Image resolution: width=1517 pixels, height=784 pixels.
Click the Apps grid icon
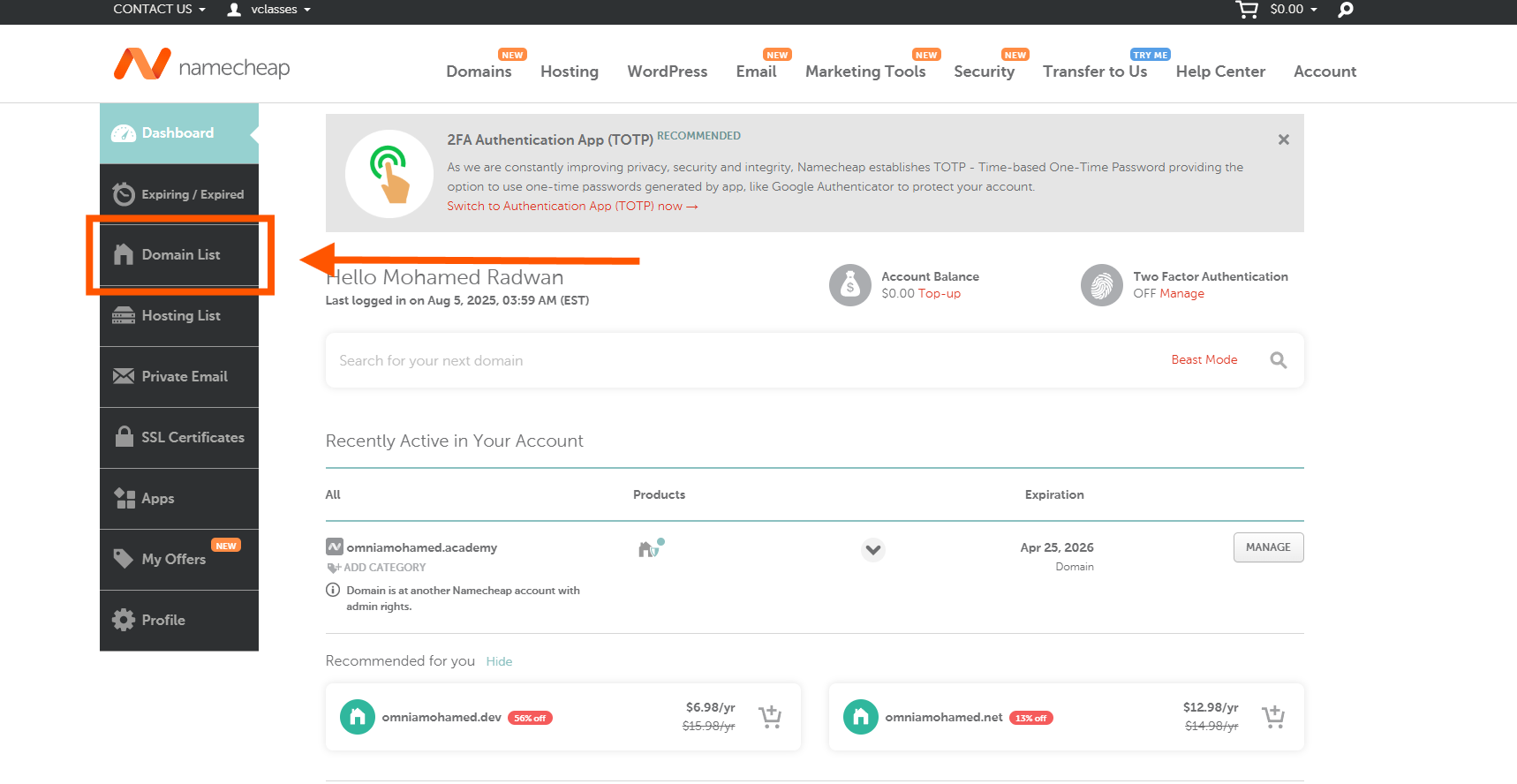pos(125,498)
